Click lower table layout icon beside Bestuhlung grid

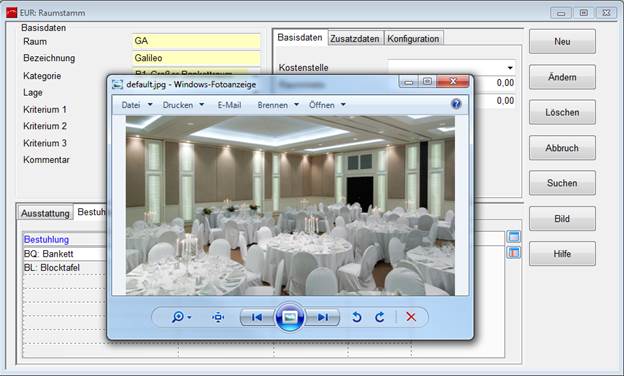514,252
